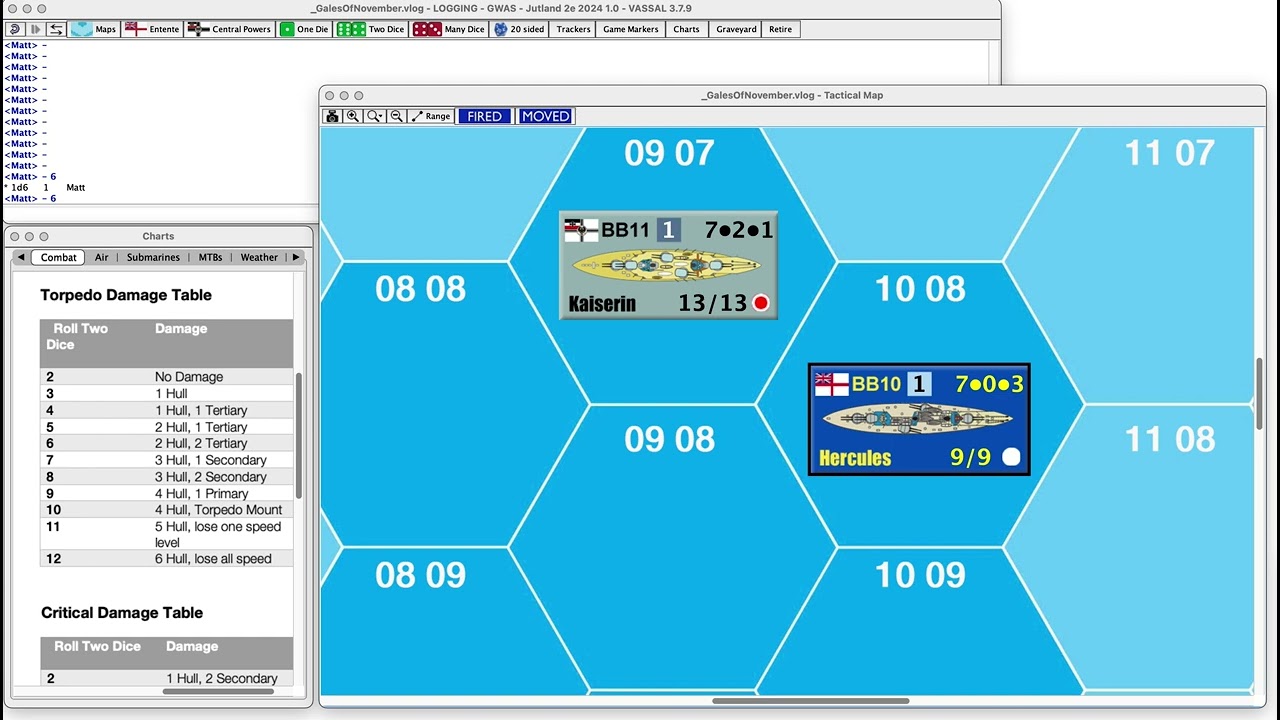1280x720 pixels.
Task: Click the white dot on Hercules counter
Action: [x=1011, y=457]
